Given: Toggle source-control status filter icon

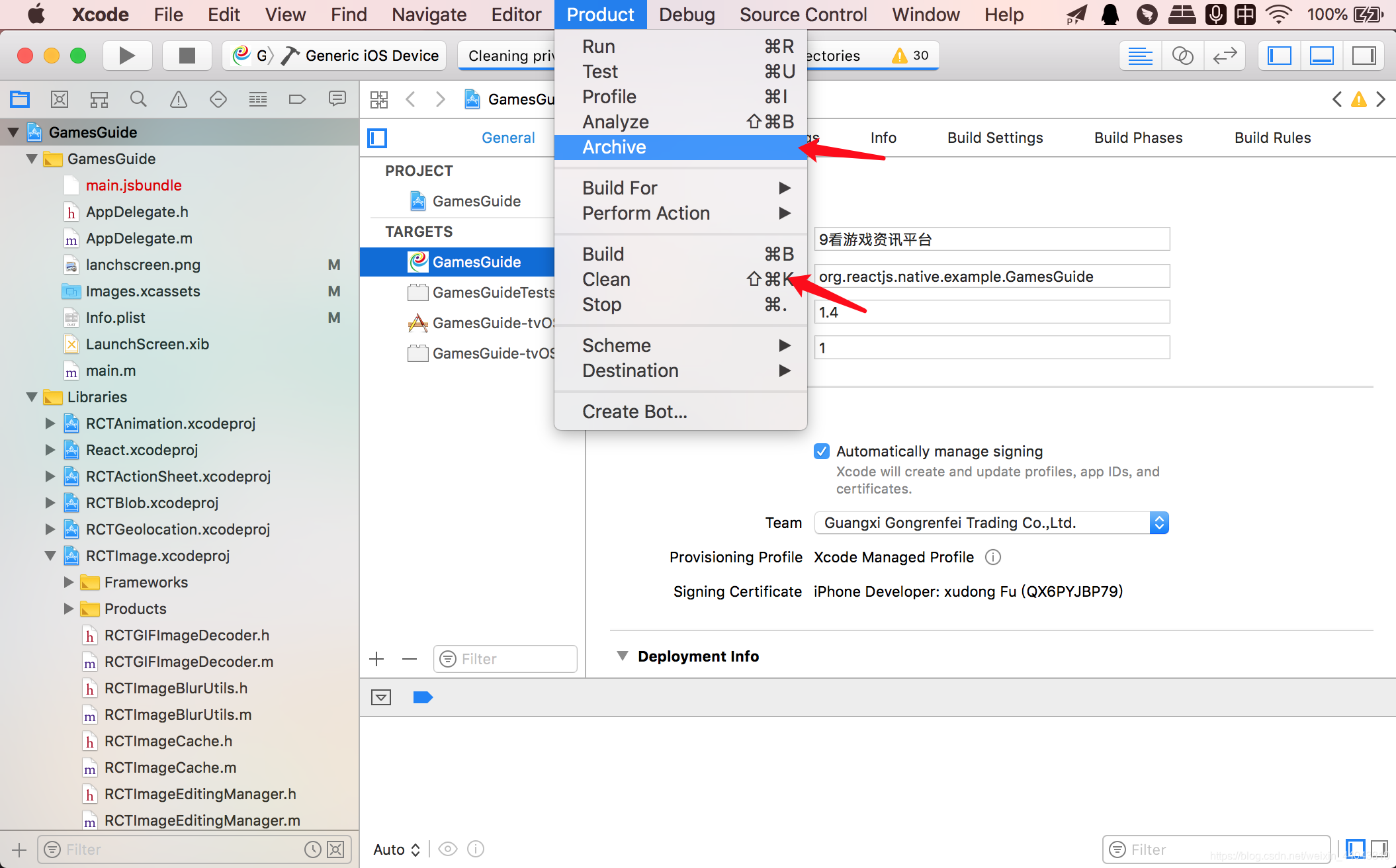Looking at the screenshot, I should (x=336, y=849).
